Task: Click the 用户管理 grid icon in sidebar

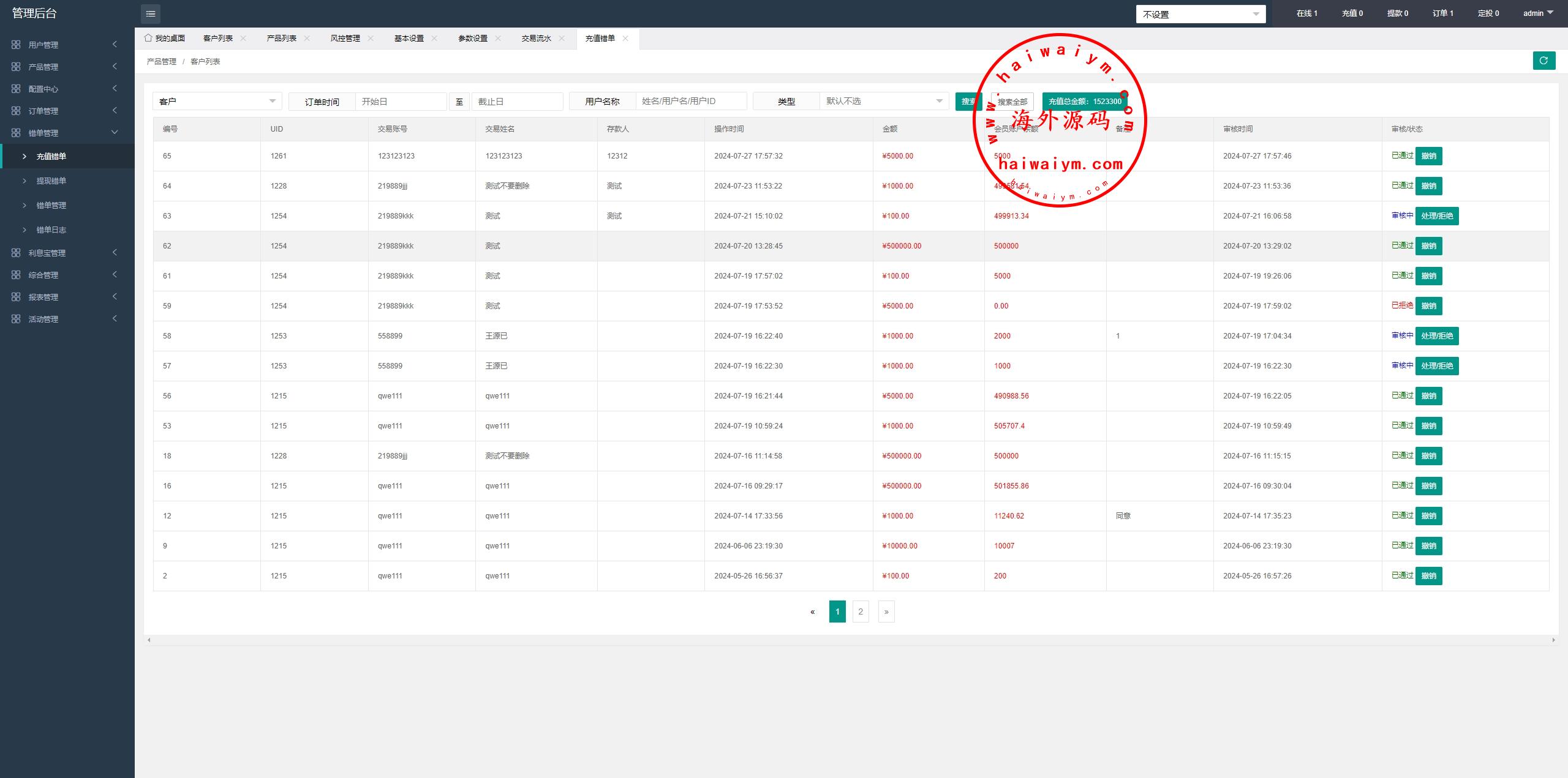Action: 16,45
